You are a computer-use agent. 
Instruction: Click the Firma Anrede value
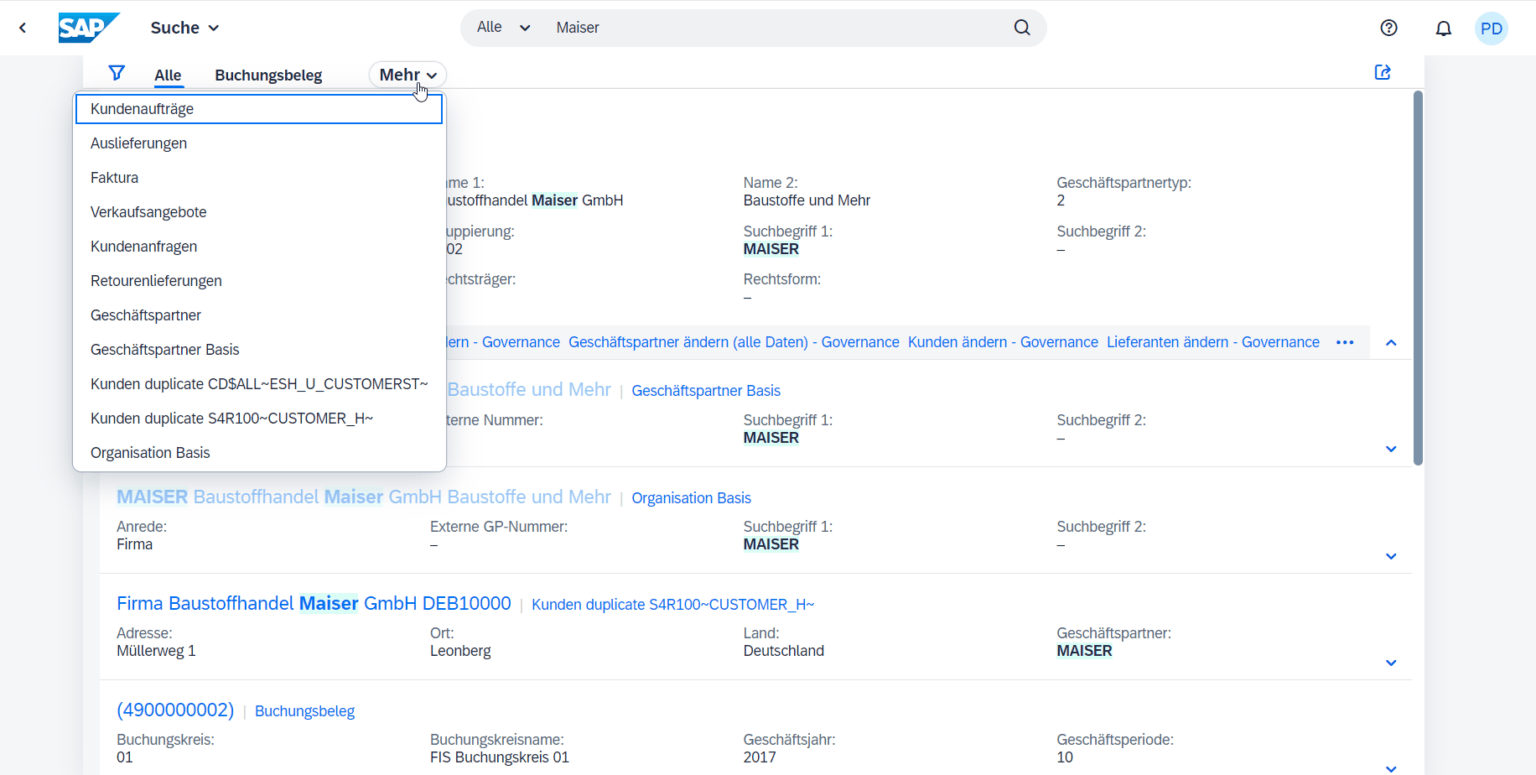click(x=135, y=545)
